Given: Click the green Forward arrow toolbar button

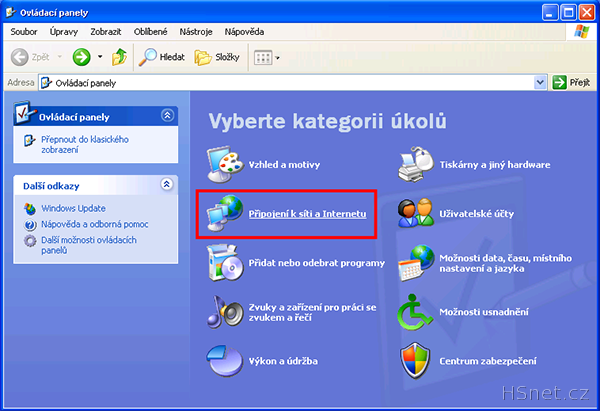Looking at the screenshot, I should 82,57.
